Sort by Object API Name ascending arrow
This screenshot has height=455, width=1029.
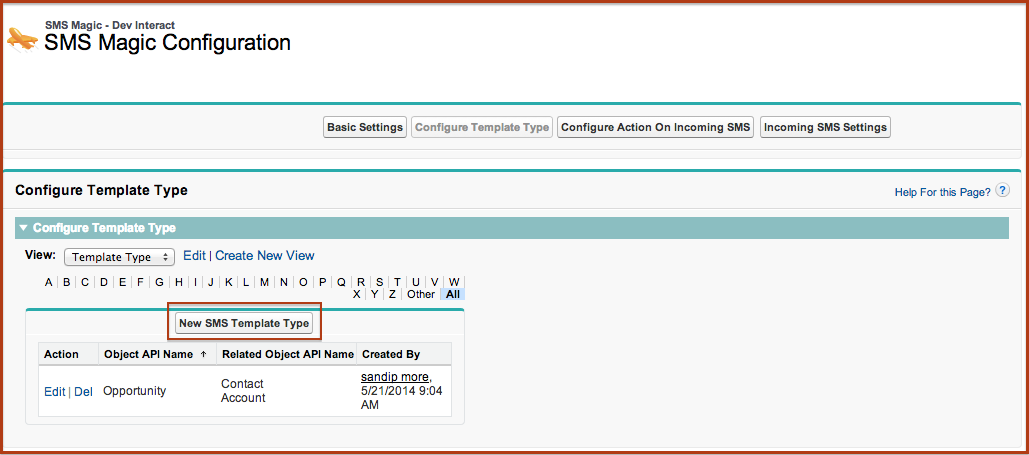point(203,354)
